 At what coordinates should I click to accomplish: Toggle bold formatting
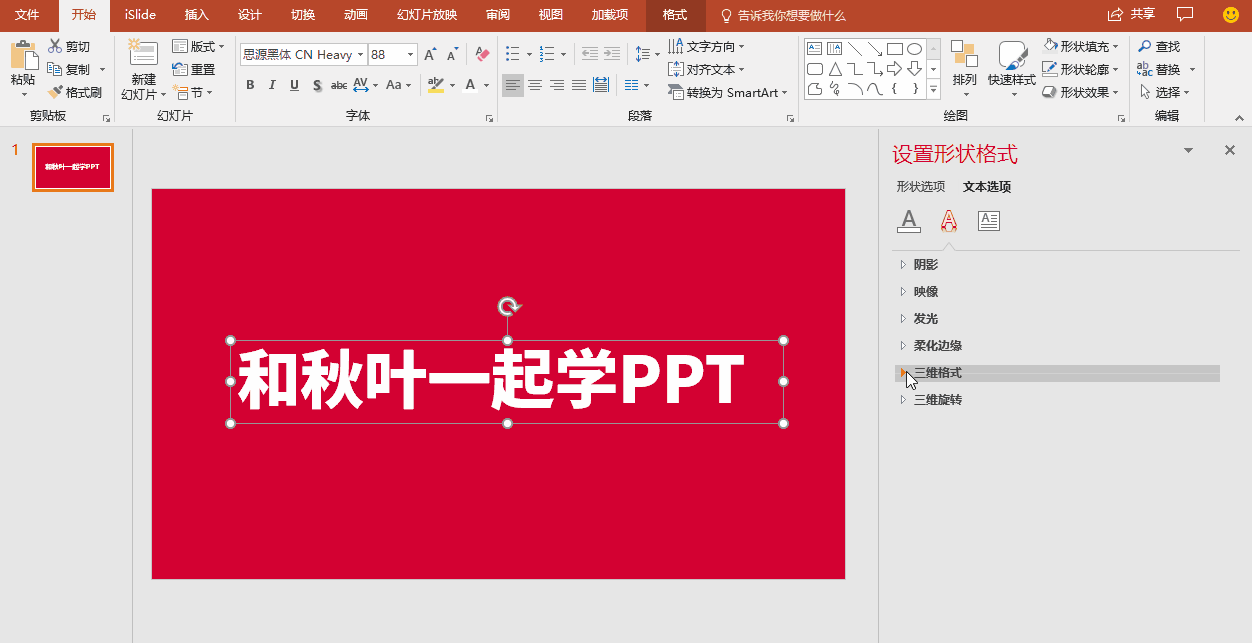tap(250, 85)
